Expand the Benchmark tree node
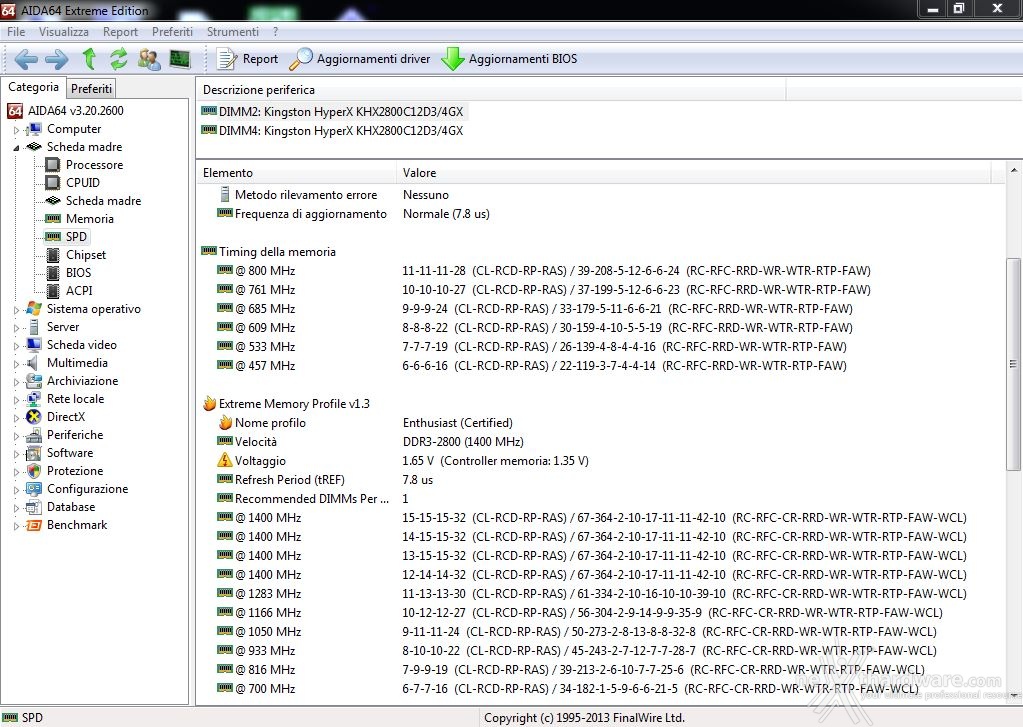This screenshot has height=727, width=1023. (x=16, y=526)
